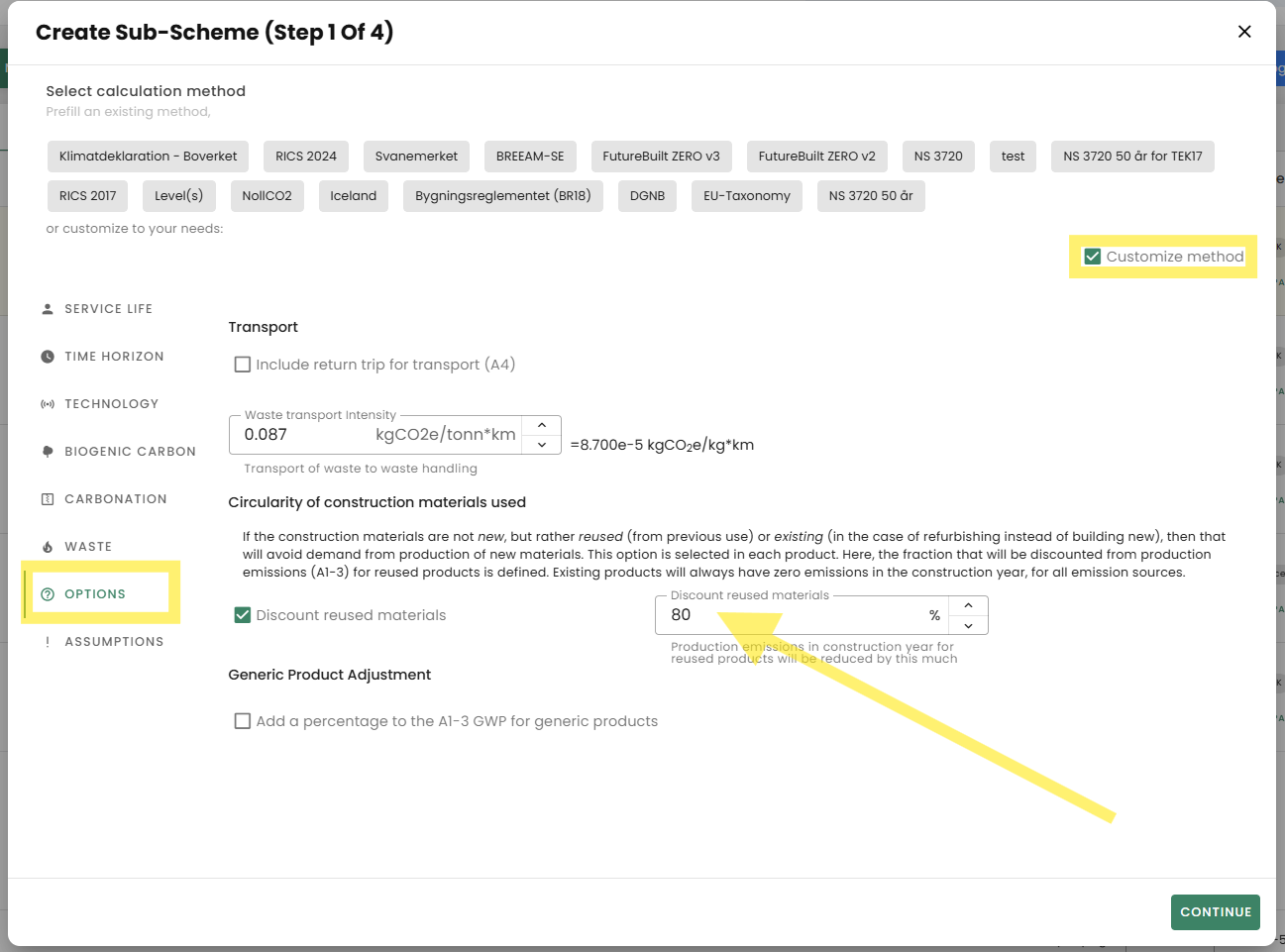Select the BREEAM-SE preset method
Image resolution: width=1285 pixels, height=952 pixels.
point(530,157)
